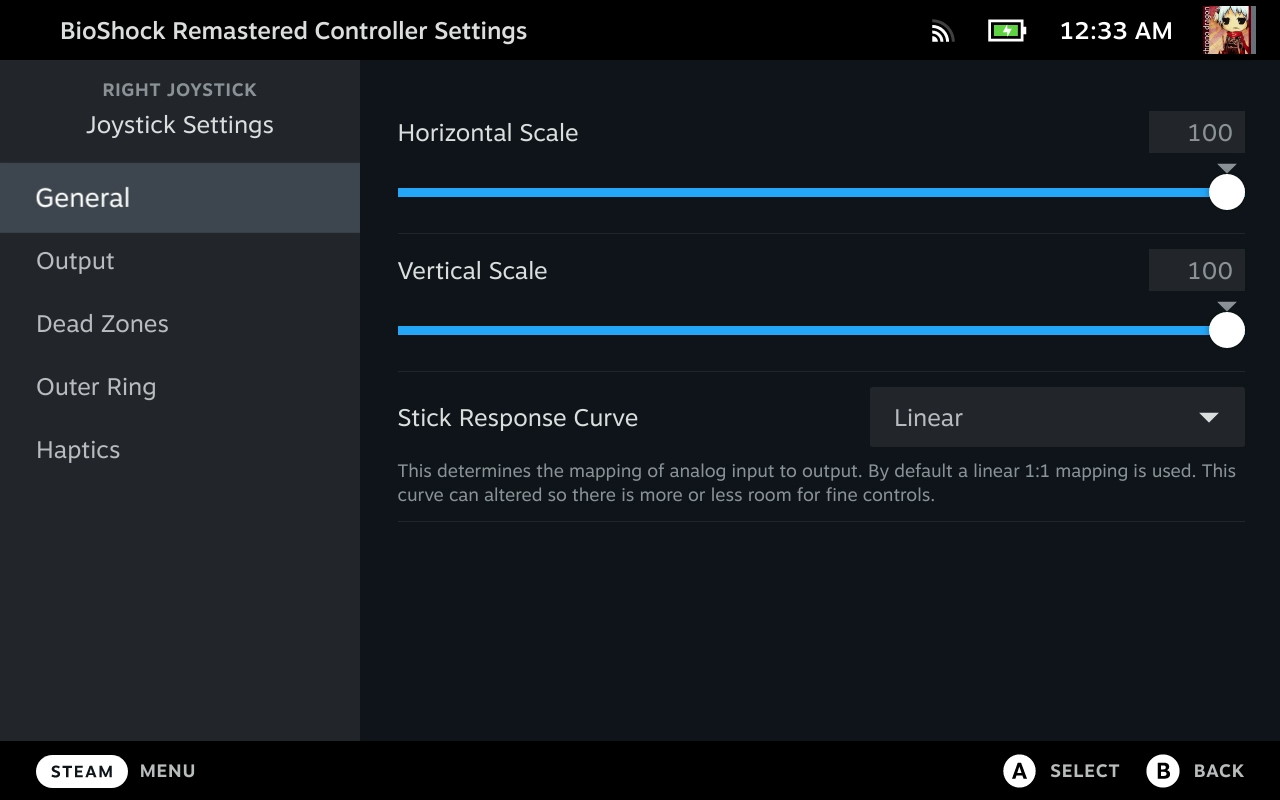Click the Horizontal Scale value field

pos(1196,132)
